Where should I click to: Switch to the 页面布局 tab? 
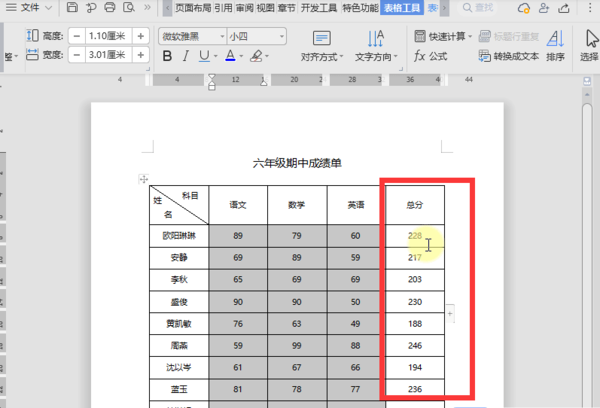point(193,8)
